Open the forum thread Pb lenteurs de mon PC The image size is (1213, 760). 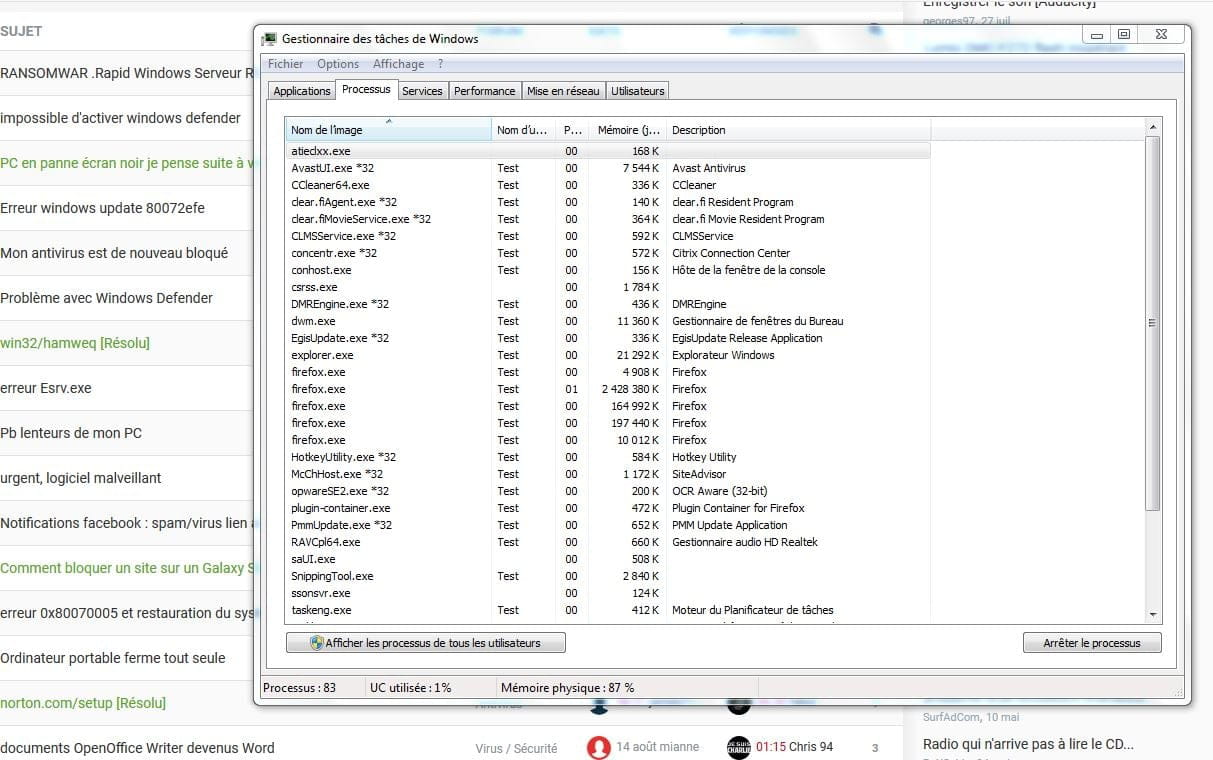[71, 433]
